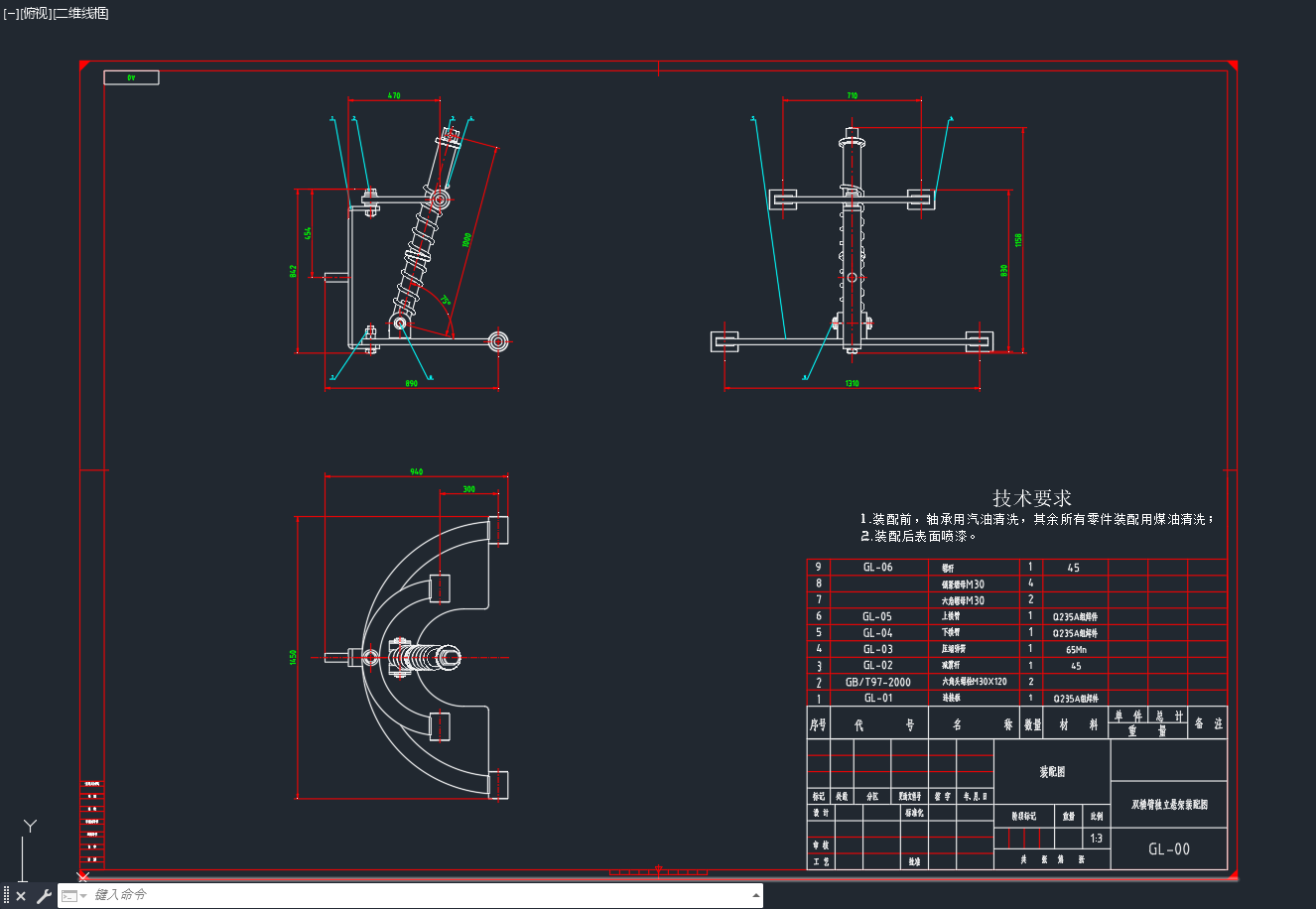Select note 2 text 装配后表面喷漆
Image resolution: width=1316 pixels, height=909 pixels.
[x=919, y=536]
